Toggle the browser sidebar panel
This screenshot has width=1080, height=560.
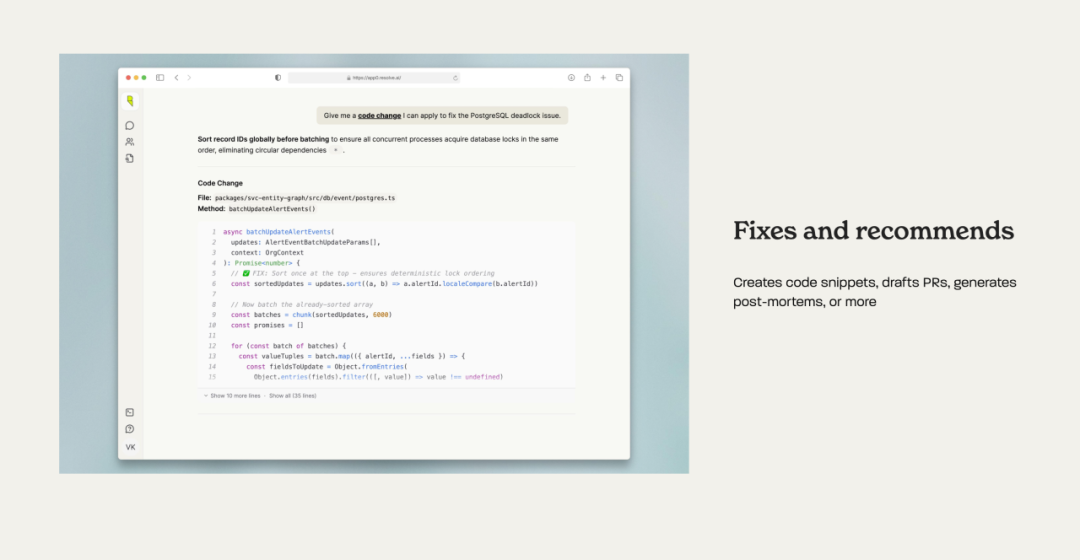pyautogui.click(x=160, y=77)
